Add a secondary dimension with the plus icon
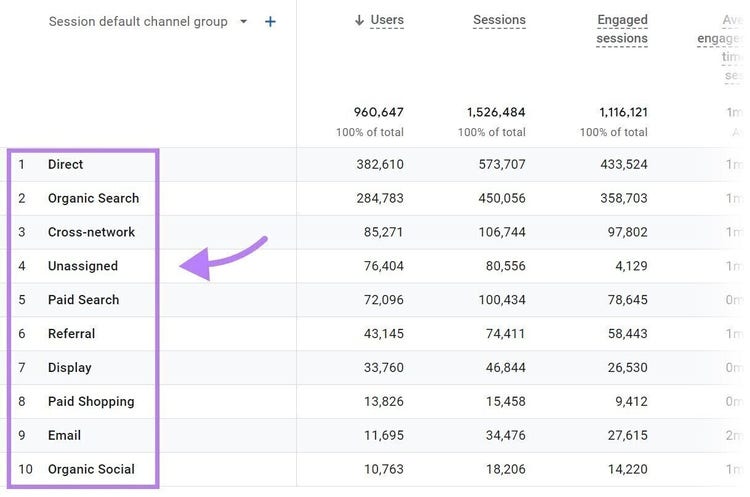 (x=270, y=22)
